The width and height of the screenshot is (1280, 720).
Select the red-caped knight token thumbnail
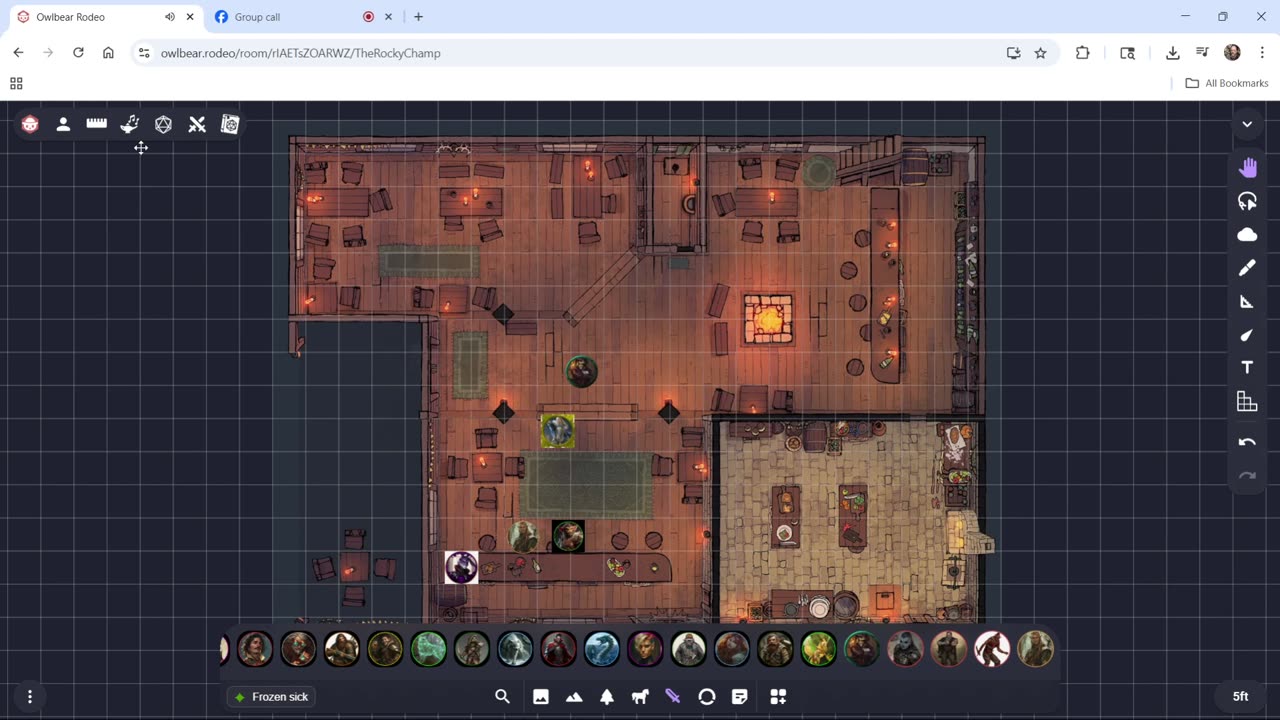[x=559, y=649]
